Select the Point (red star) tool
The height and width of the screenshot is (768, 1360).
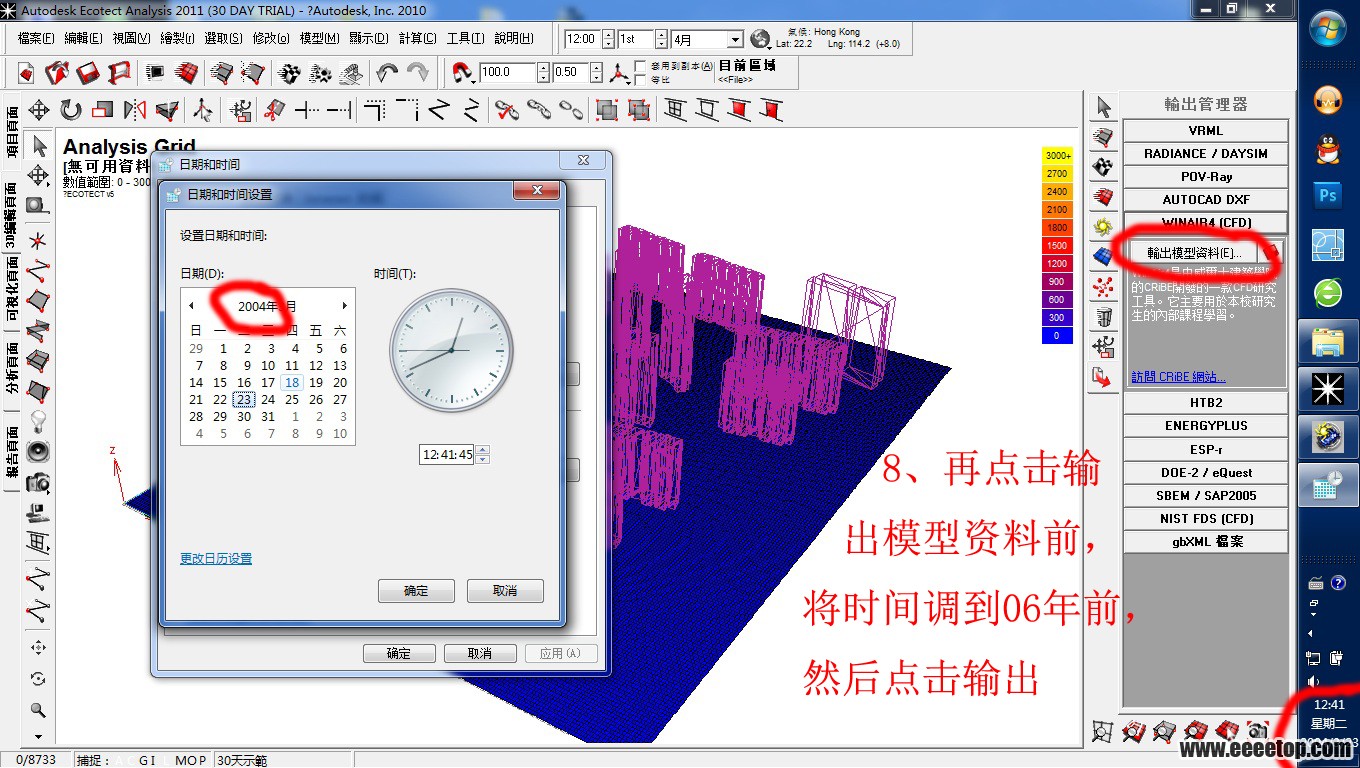pyautogui.click(x=38, y=241)
